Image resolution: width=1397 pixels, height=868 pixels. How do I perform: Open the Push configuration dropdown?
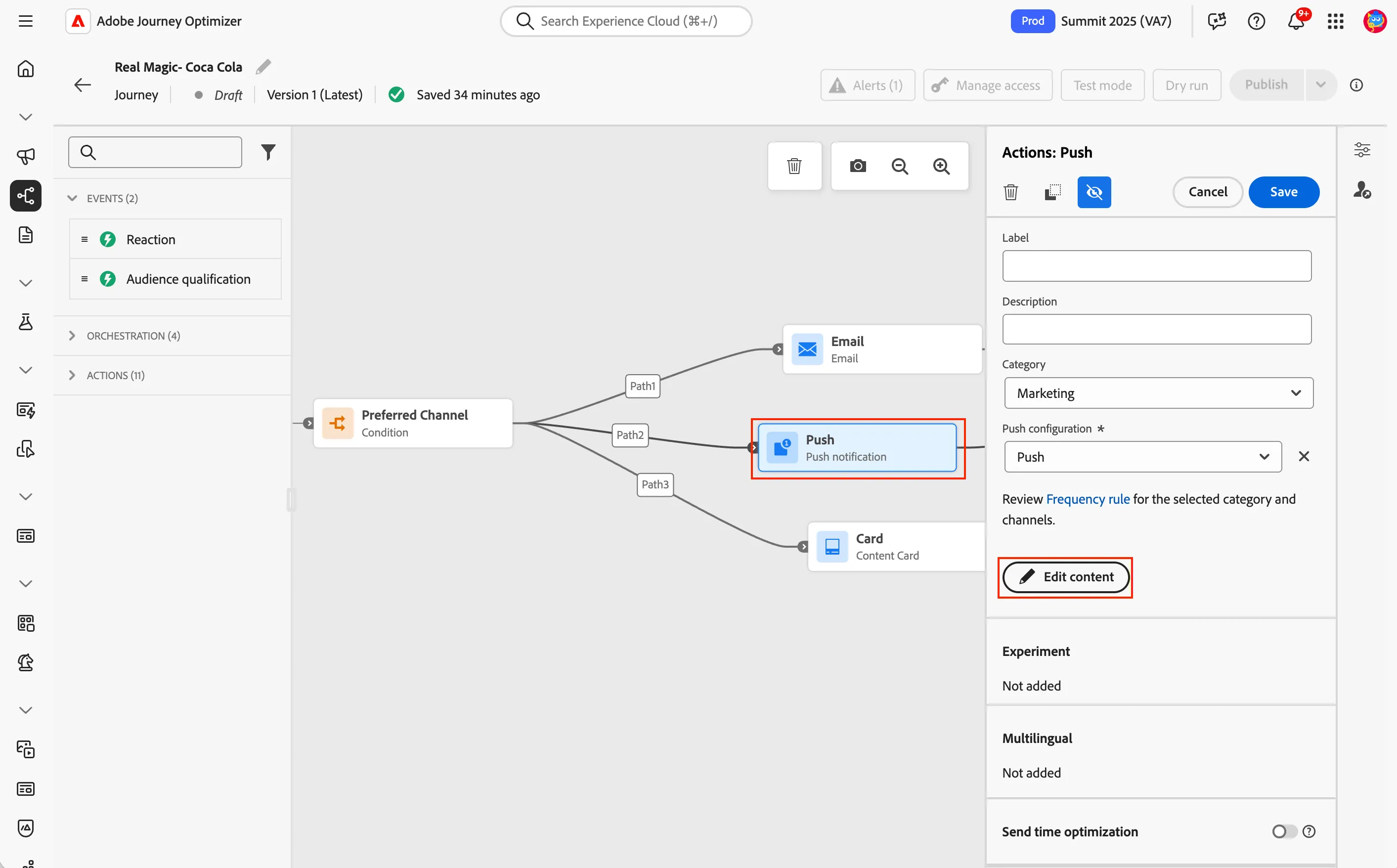[x=1143, y=456]
